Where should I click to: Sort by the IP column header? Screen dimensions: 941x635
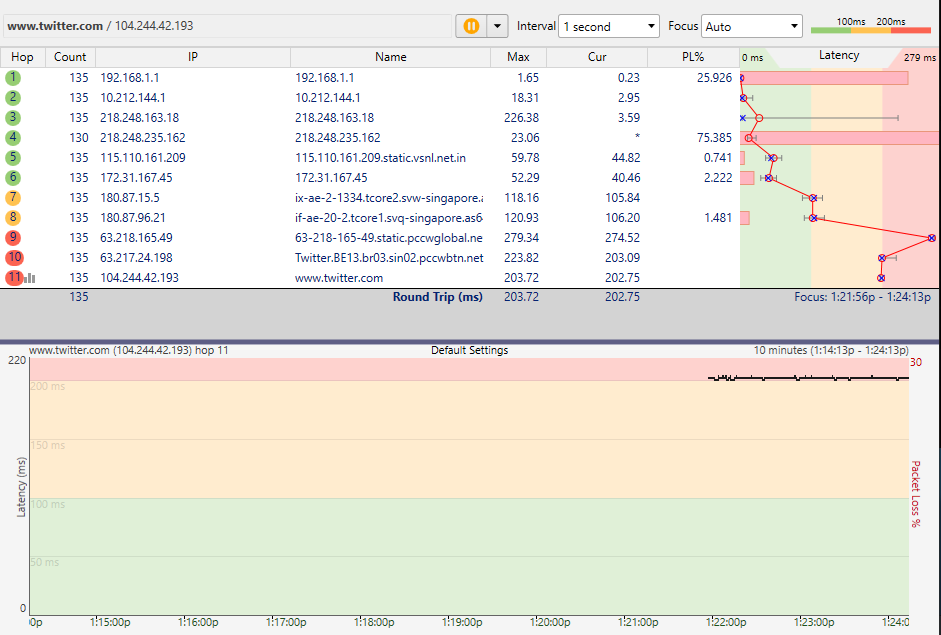click(193, 57)
